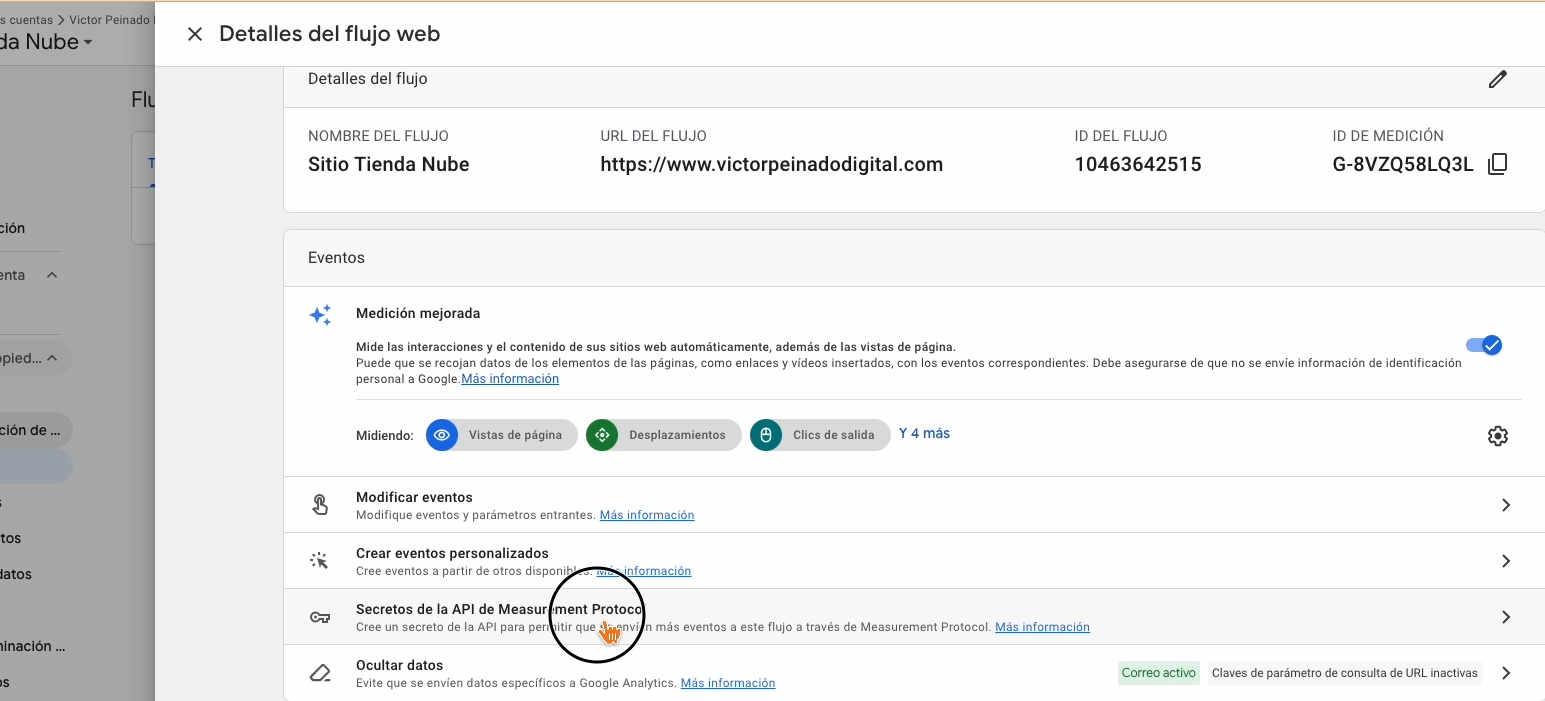Expand Ocultar datos with its chevron
Viewport: 1545px width, 701px height.
click(x=1506, y=673)
